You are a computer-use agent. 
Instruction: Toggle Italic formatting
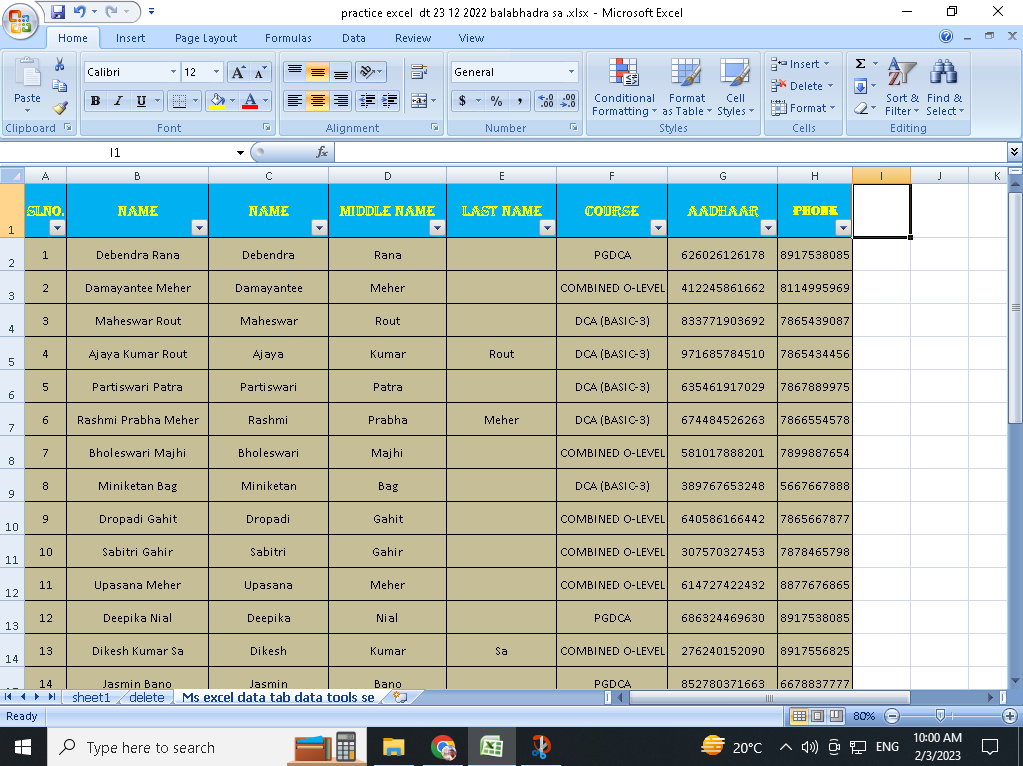coord(118,101)
